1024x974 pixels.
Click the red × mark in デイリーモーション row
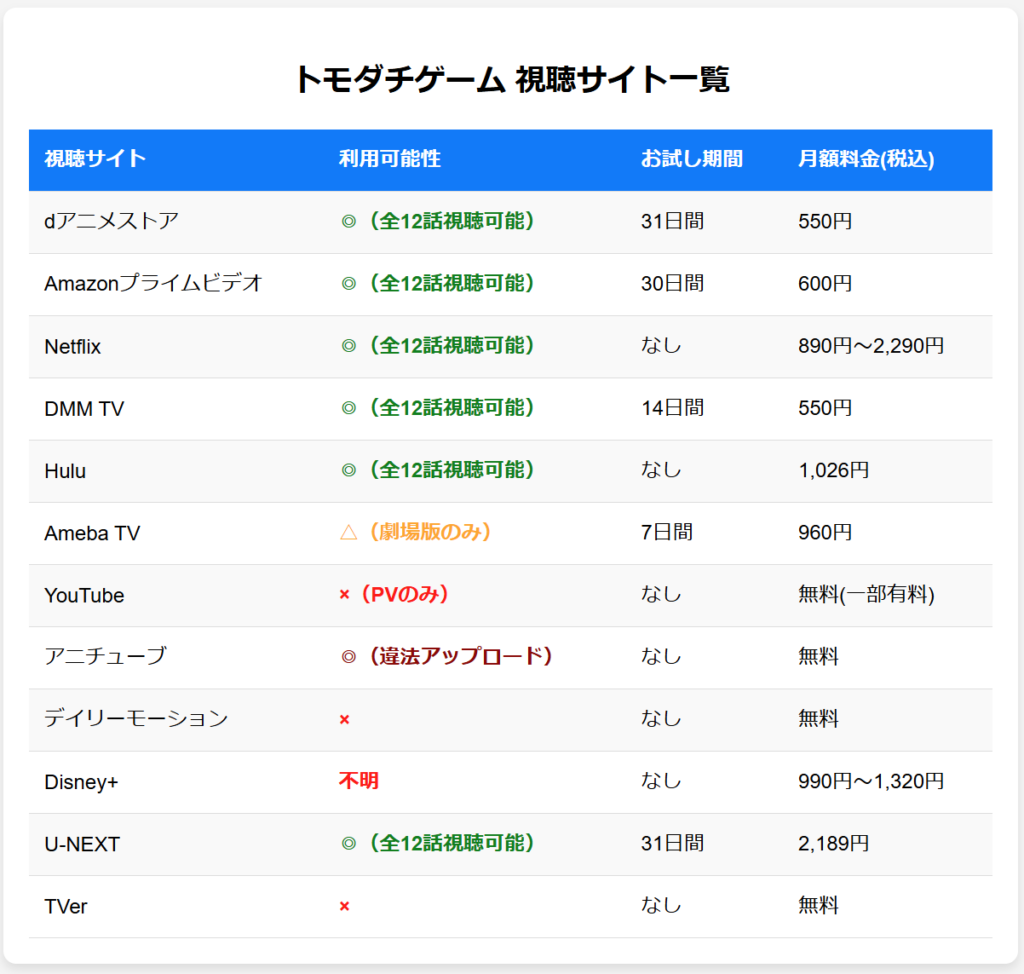tap(345, 719)
